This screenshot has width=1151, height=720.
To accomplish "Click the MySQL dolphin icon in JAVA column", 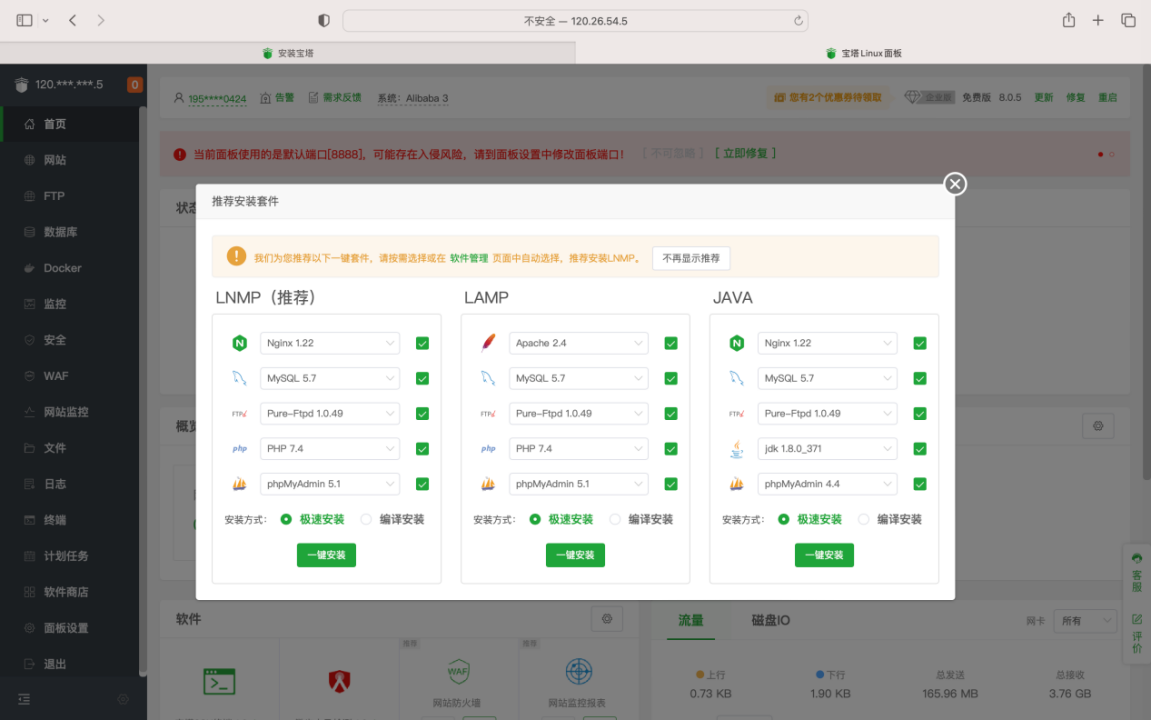I will (x=736, y=378).
